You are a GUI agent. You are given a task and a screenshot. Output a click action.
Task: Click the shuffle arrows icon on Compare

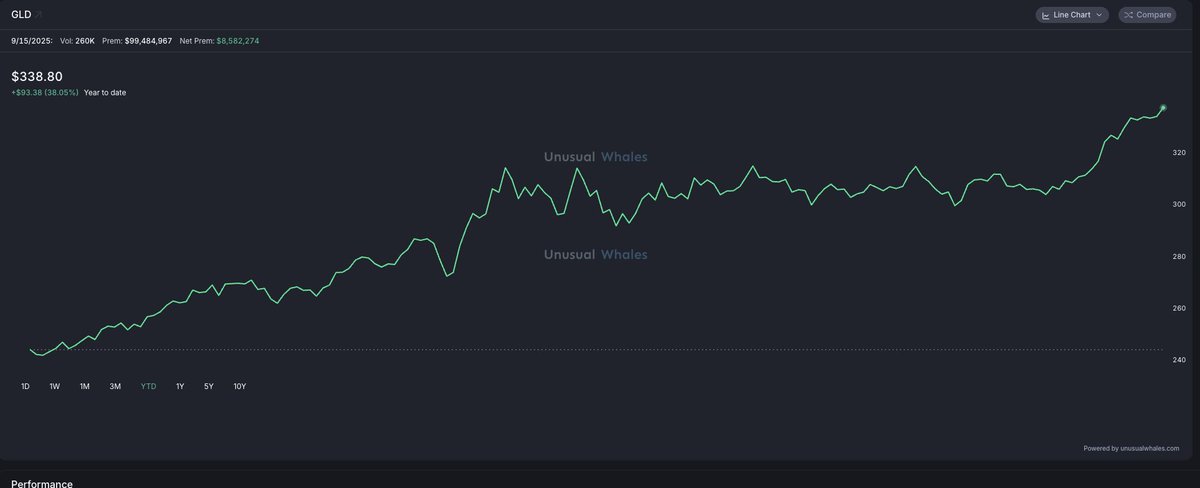(1129, 15)
